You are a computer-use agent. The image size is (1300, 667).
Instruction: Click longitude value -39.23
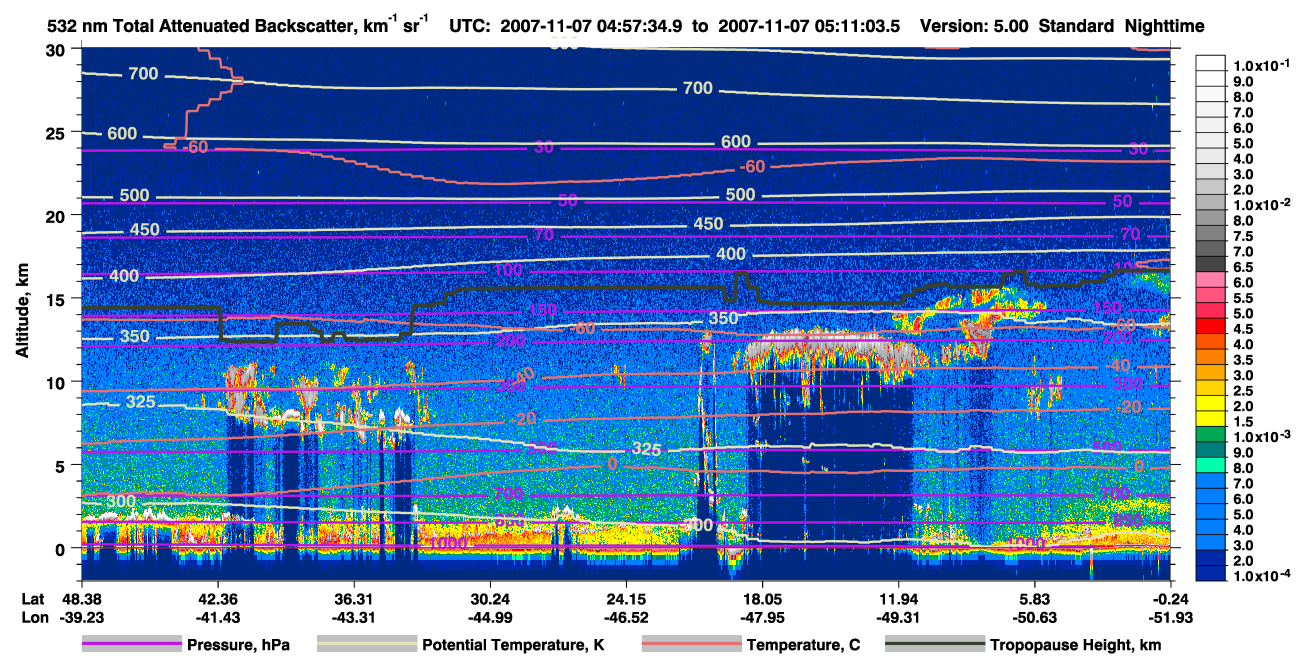click(x=81, y=617)
